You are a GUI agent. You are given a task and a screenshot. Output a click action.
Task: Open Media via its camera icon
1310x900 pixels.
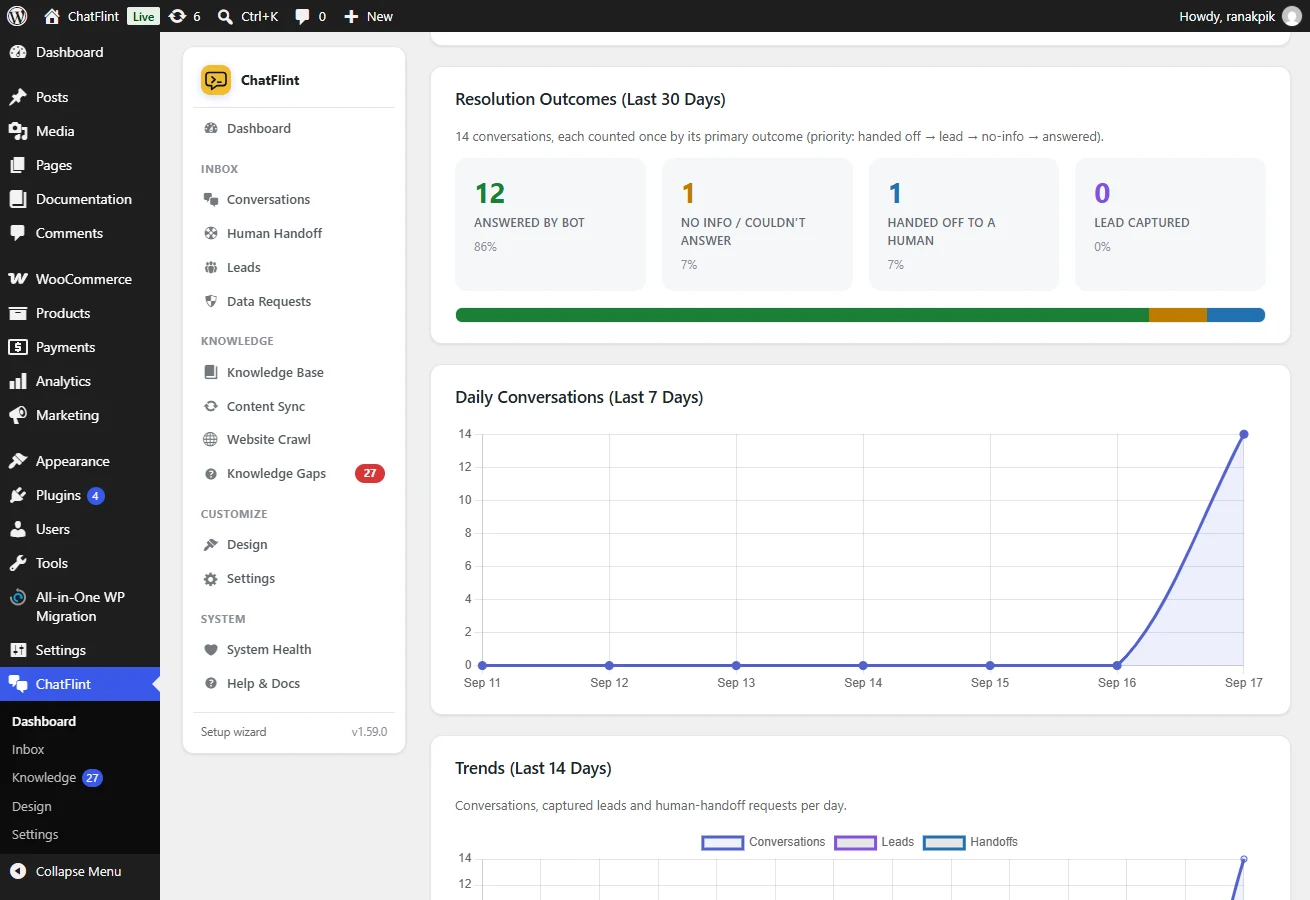pyautogui.click(x=18, y=131)
